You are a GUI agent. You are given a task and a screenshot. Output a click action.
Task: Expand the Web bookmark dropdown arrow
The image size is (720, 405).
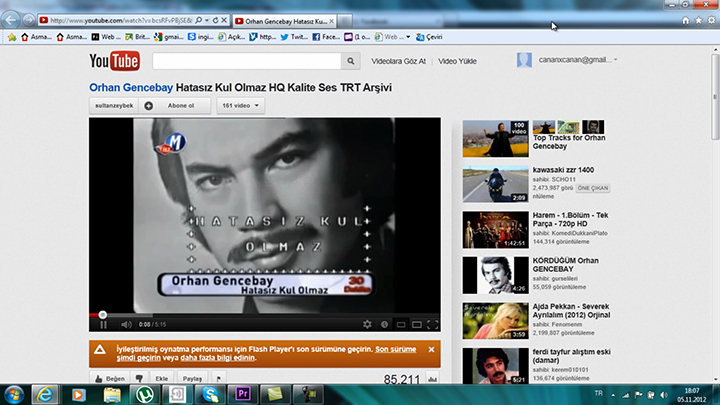point(408,37)
